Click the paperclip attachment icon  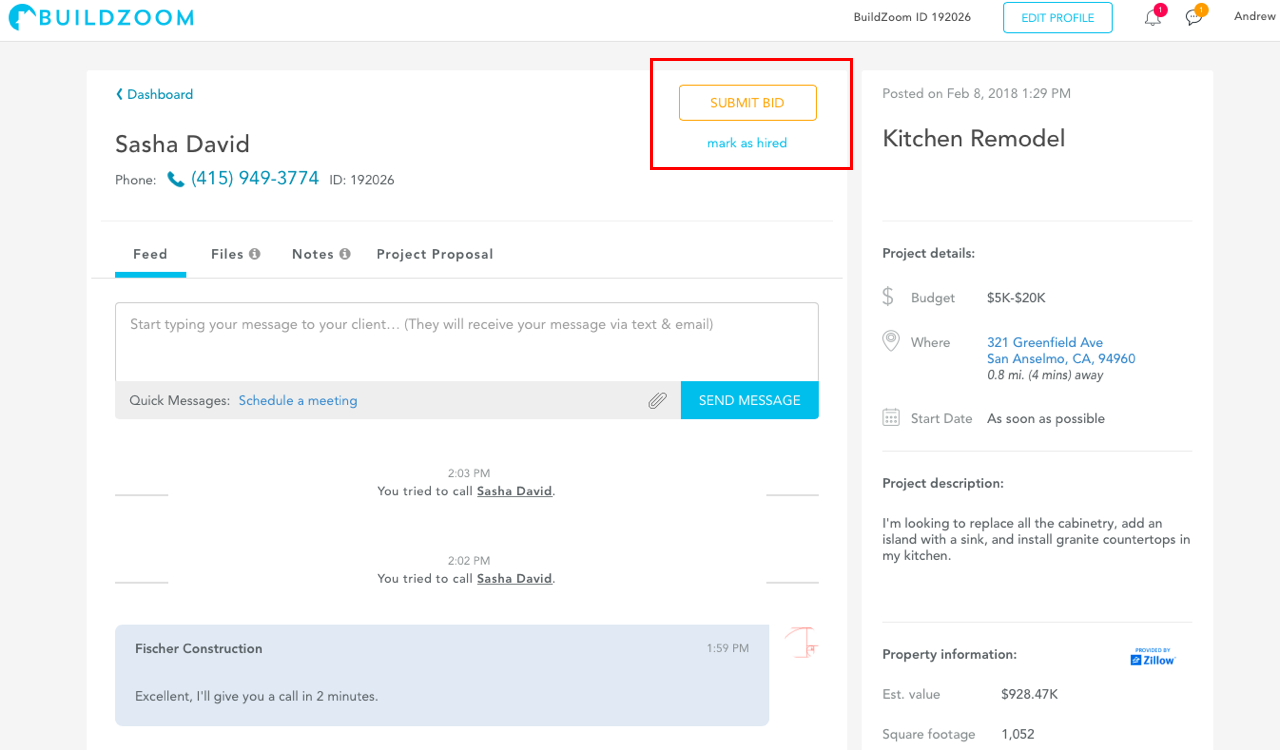coord(657,401)
